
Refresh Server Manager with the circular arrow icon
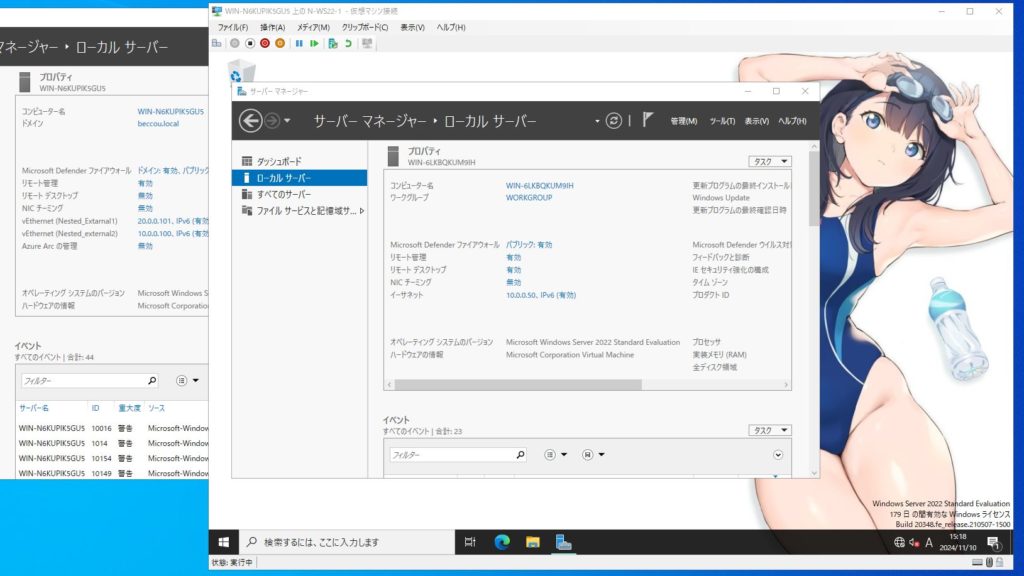click(614, 120)
